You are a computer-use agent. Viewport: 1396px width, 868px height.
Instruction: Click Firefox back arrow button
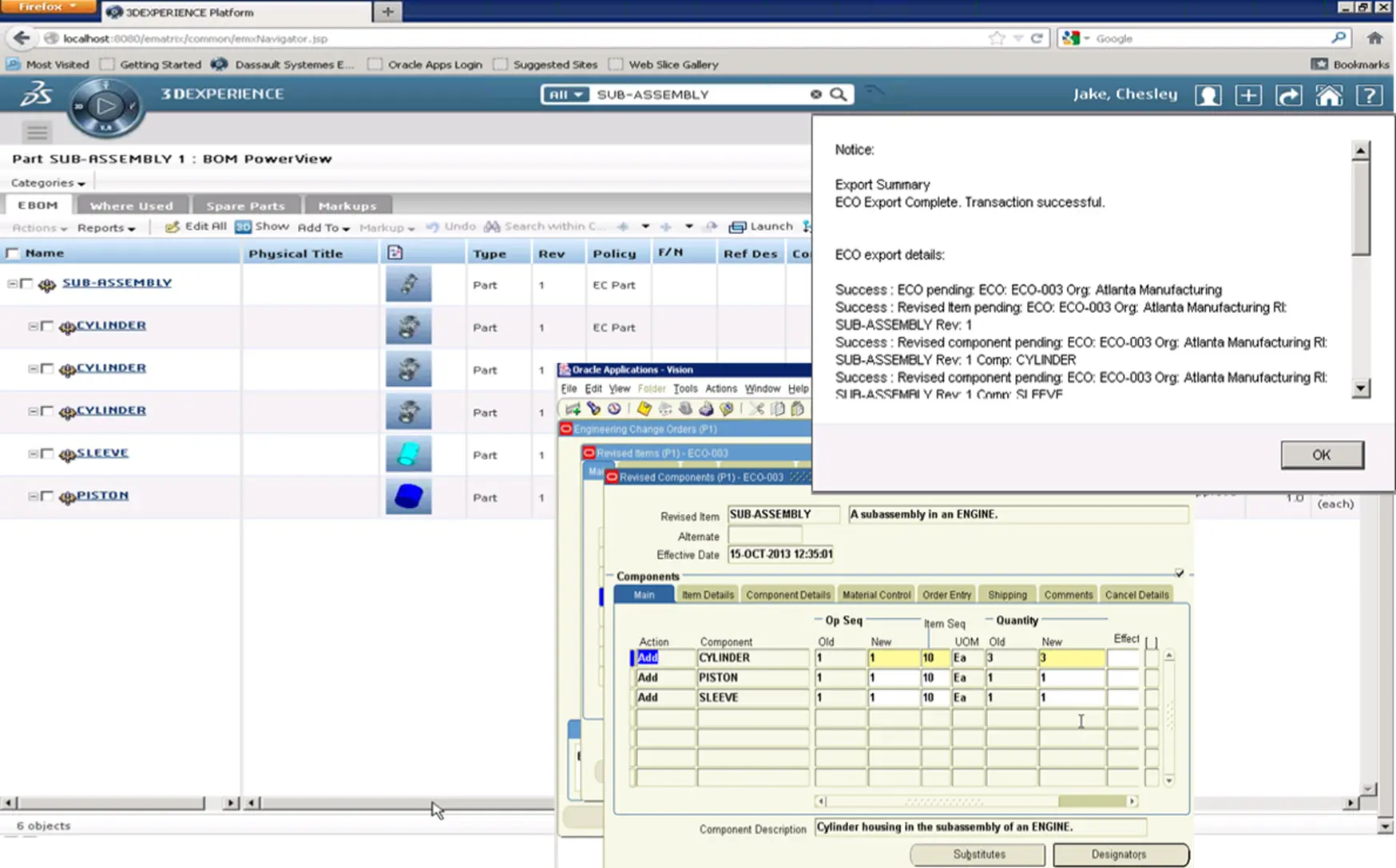pyautogui.click(x=22, y=38)
